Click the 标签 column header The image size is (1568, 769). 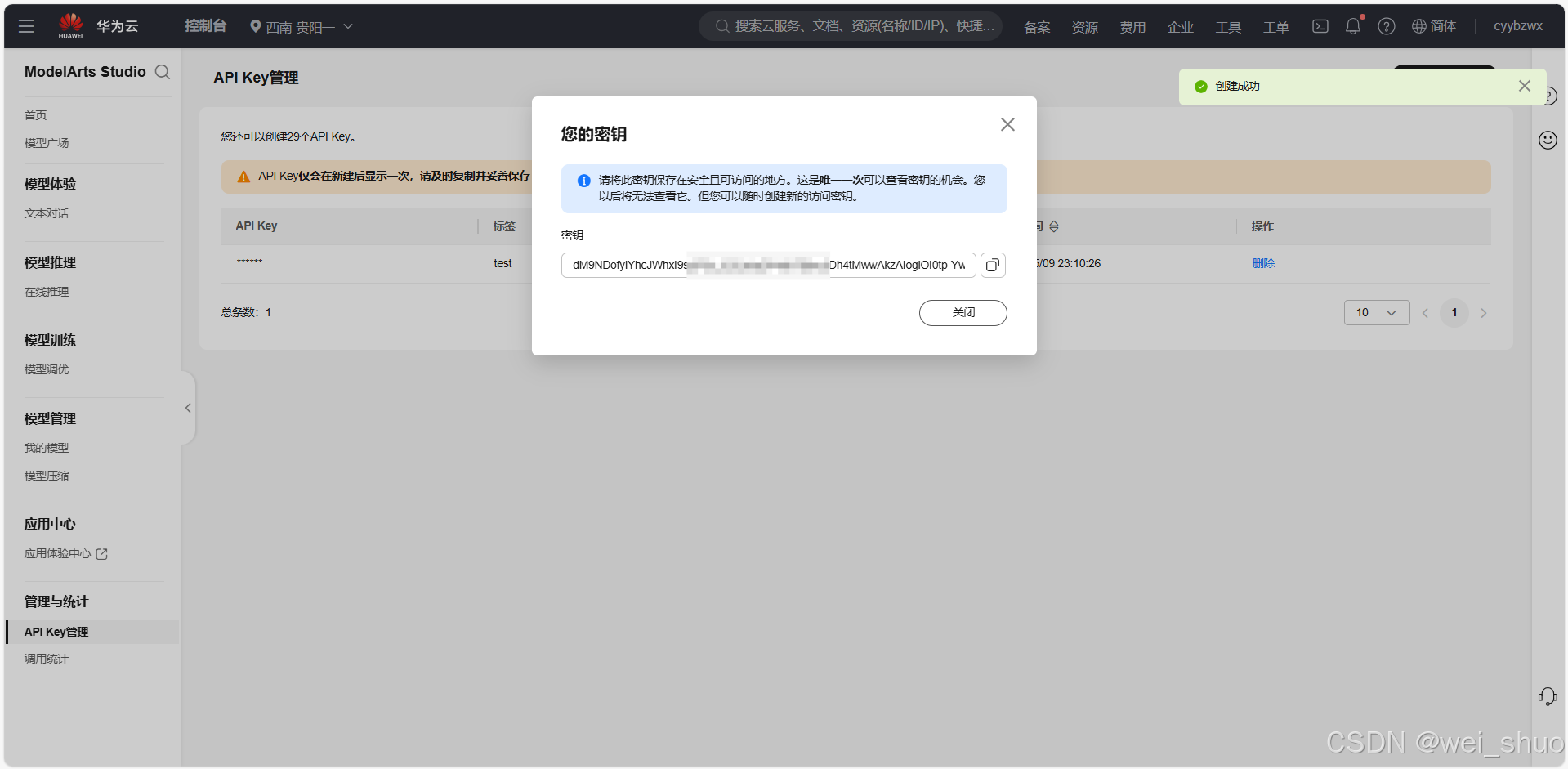tap(504, 226)
